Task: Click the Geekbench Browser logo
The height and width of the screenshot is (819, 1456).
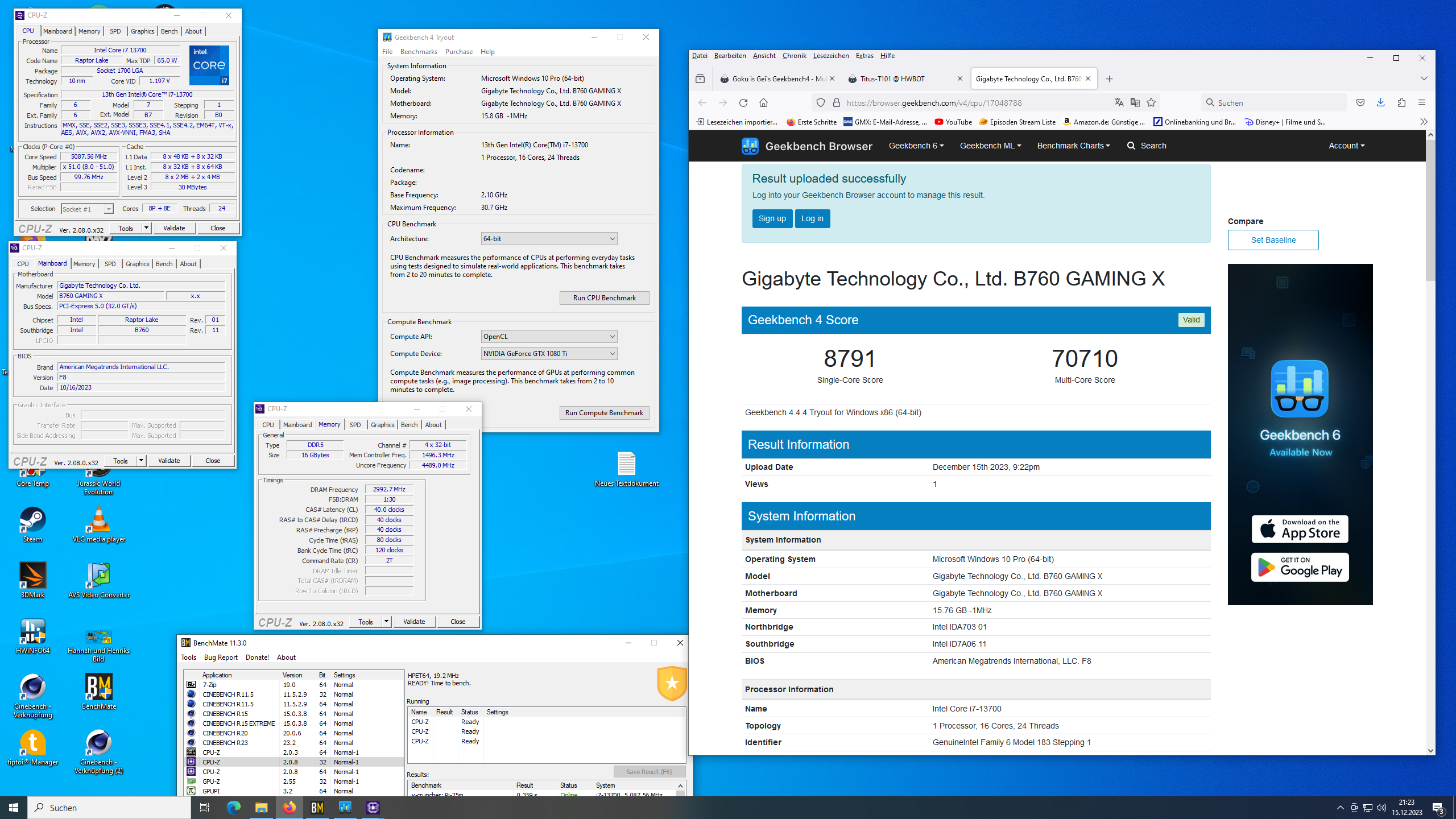Action: 806,146
